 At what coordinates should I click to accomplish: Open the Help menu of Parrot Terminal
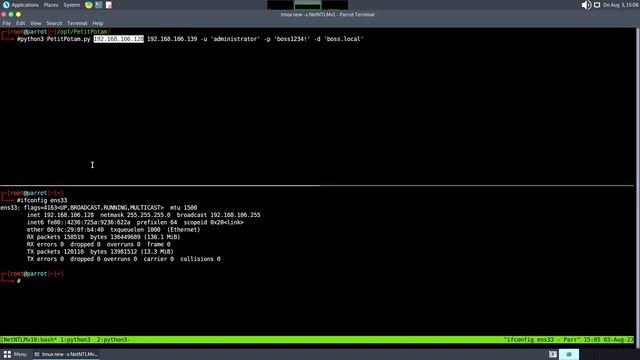[98, 23]
